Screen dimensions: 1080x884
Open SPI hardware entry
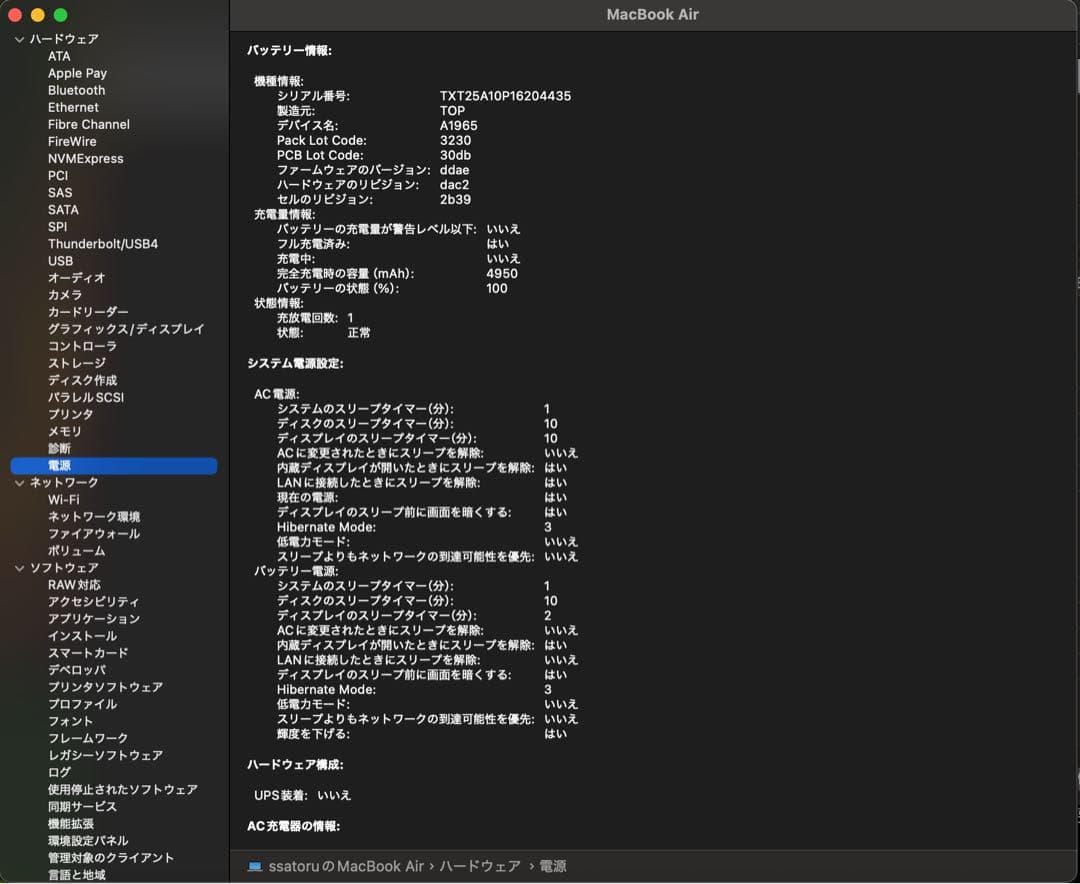pos(58,227)
